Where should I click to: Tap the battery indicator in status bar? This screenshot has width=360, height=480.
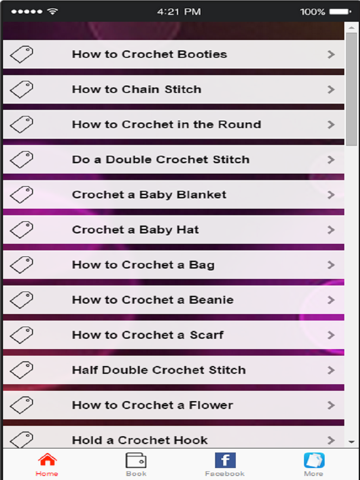click(x=340, y=12)
